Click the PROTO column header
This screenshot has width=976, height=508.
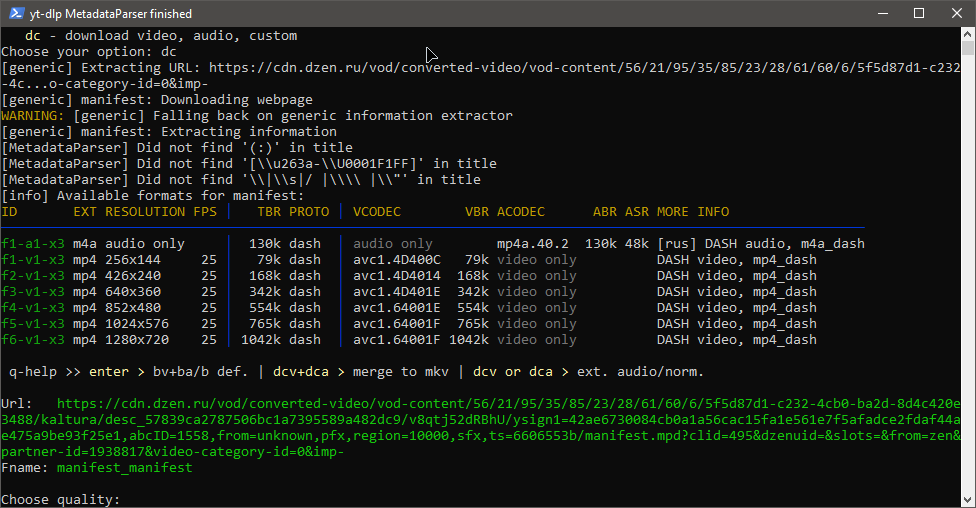(x=309, y=212)
